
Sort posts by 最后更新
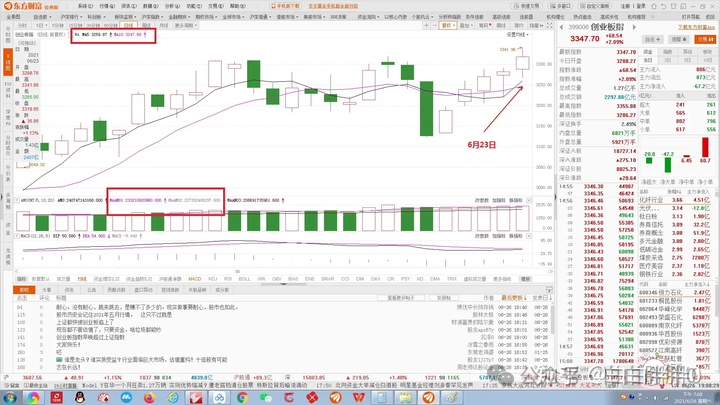click(x=512, y=298)
